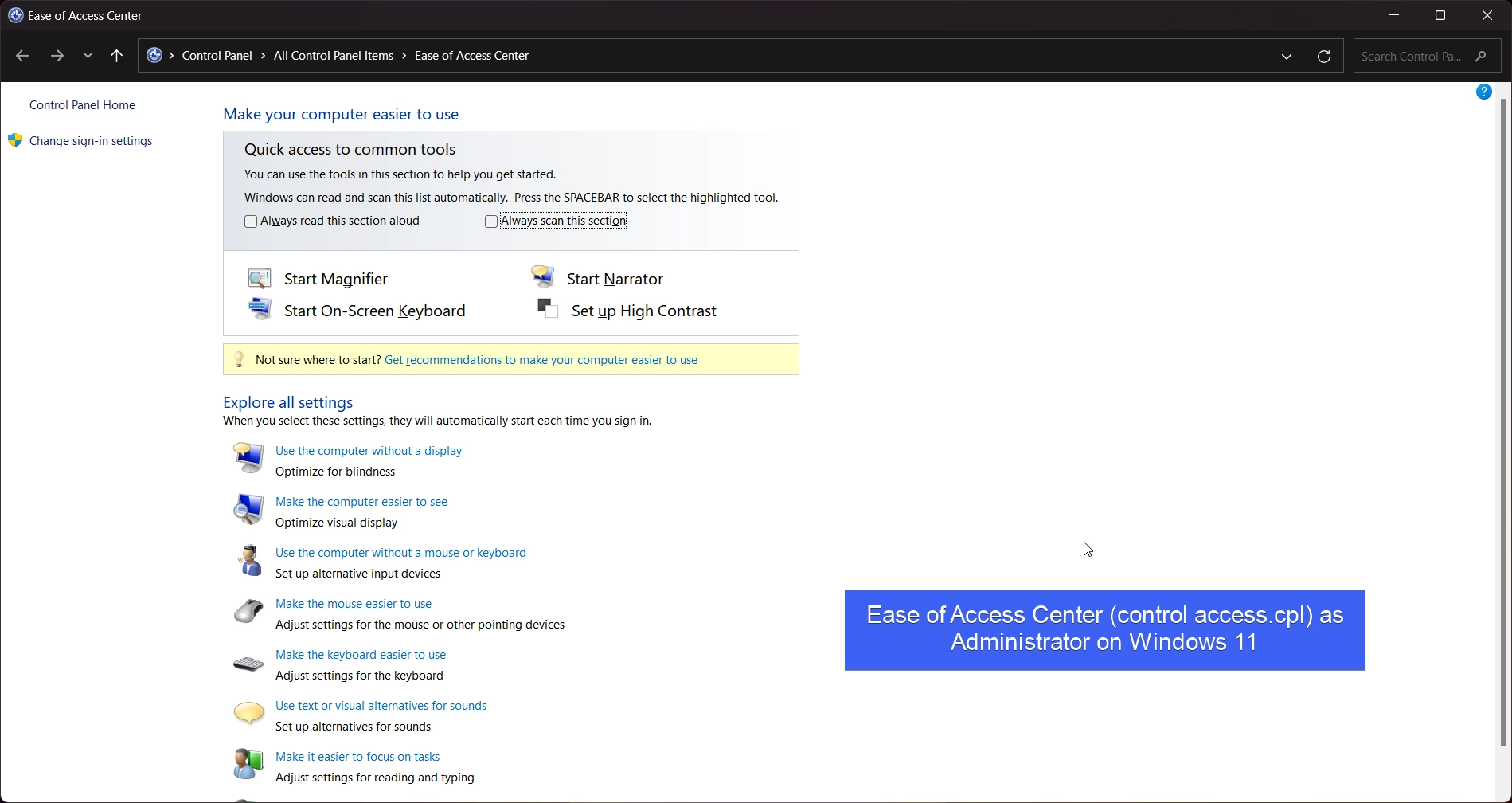
Task: Open 'Make the computer easier to see'
Action: 361,502
